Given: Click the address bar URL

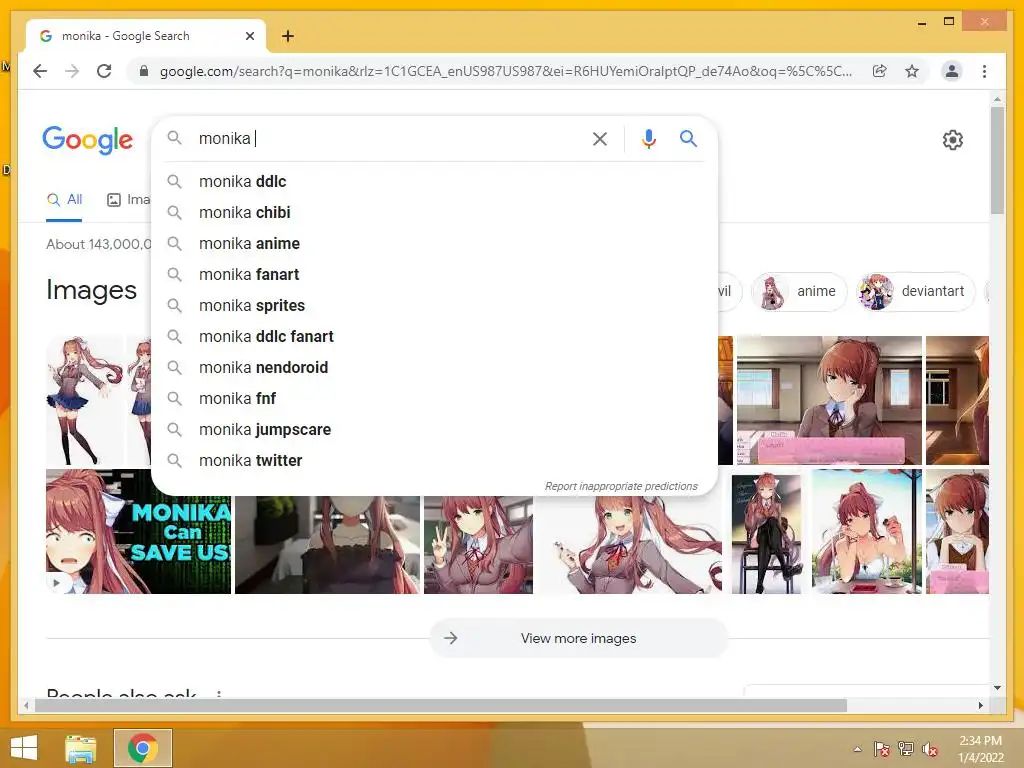Looking at the screenshot, I should click(x=505, y=71).
